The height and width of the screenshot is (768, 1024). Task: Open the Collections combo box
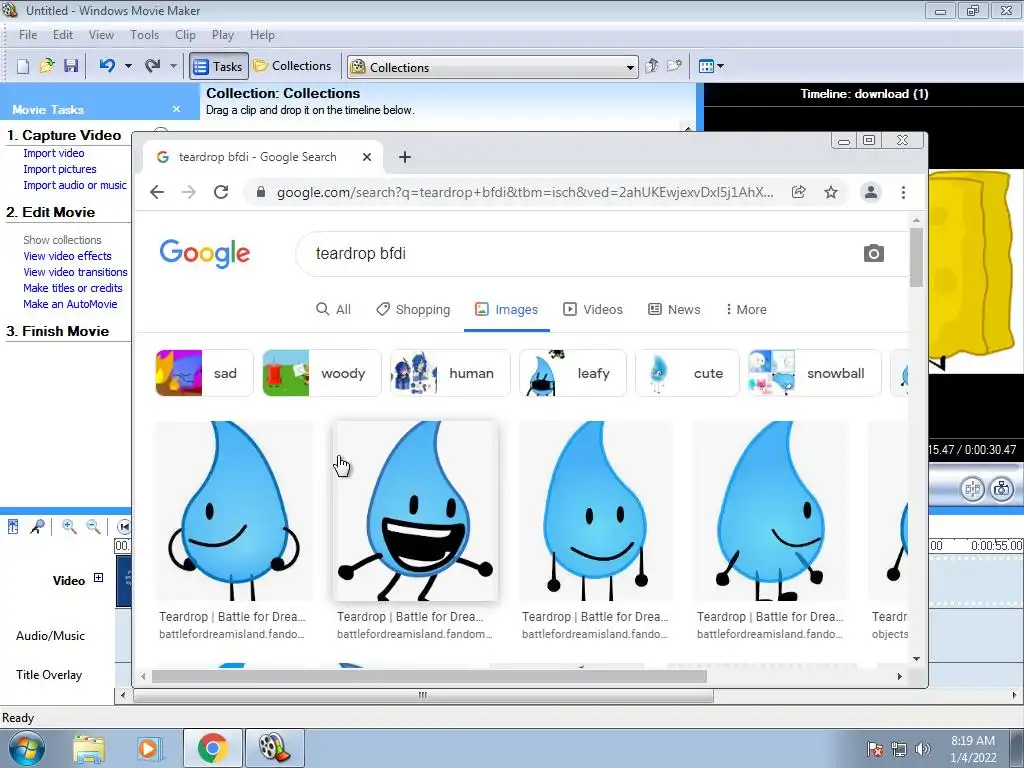[492, 67]
